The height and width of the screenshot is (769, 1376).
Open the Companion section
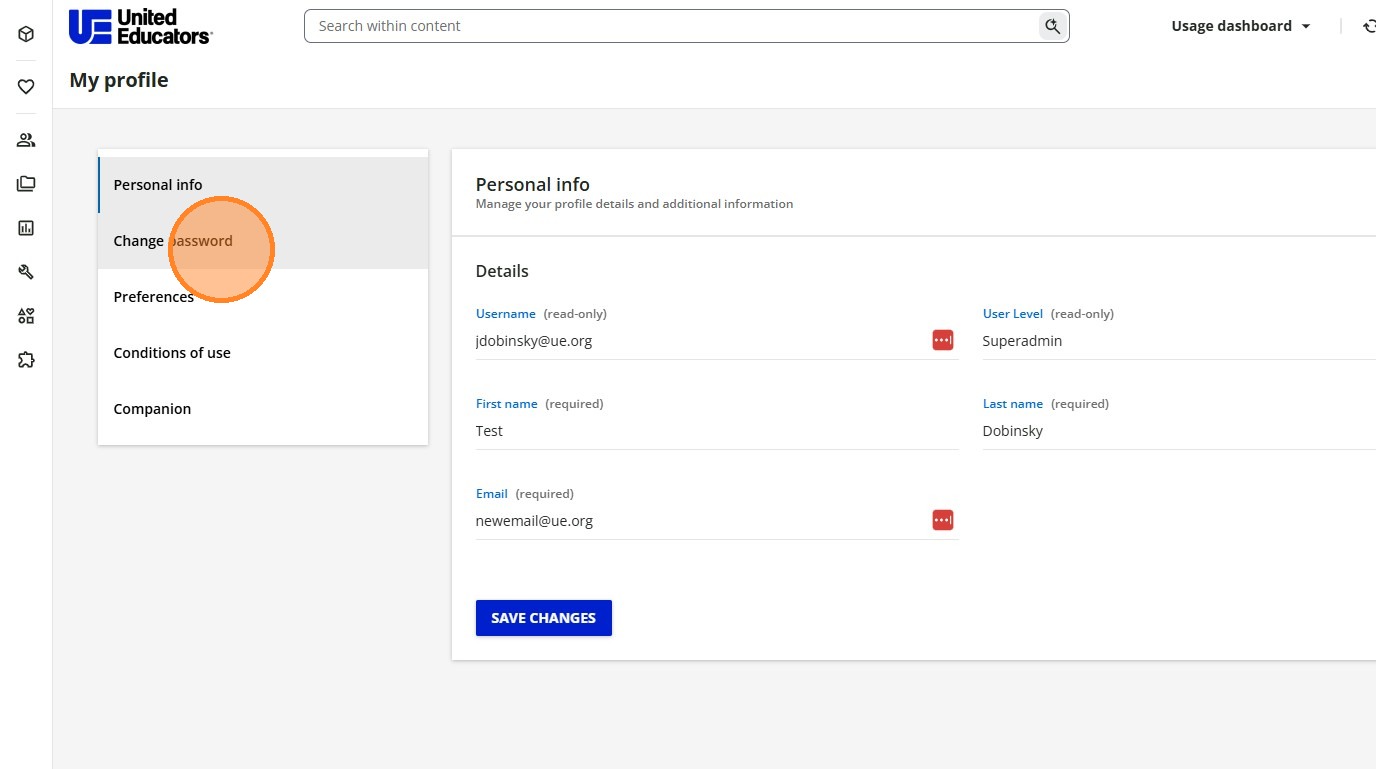point(263,409)
